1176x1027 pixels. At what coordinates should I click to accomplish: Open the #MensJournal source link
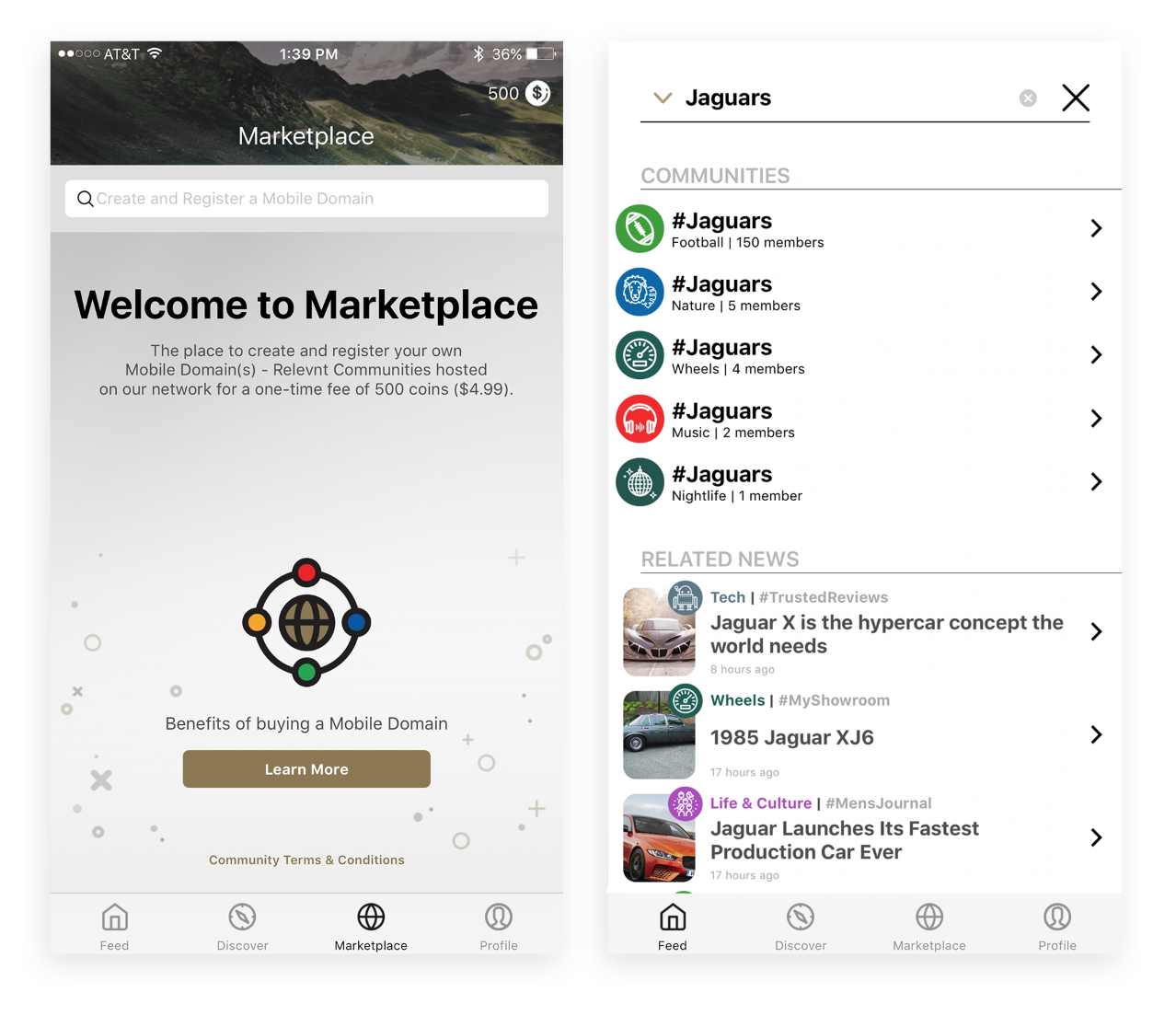click(x=878, y=803)
